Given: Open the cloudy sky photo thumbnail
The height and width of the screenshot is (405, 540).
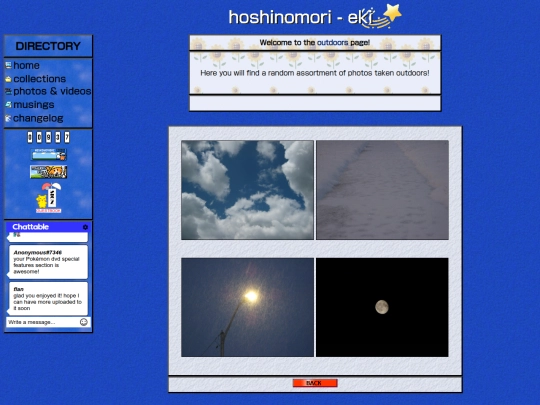Looking at the screenshot, I should (x=247, y=190).
